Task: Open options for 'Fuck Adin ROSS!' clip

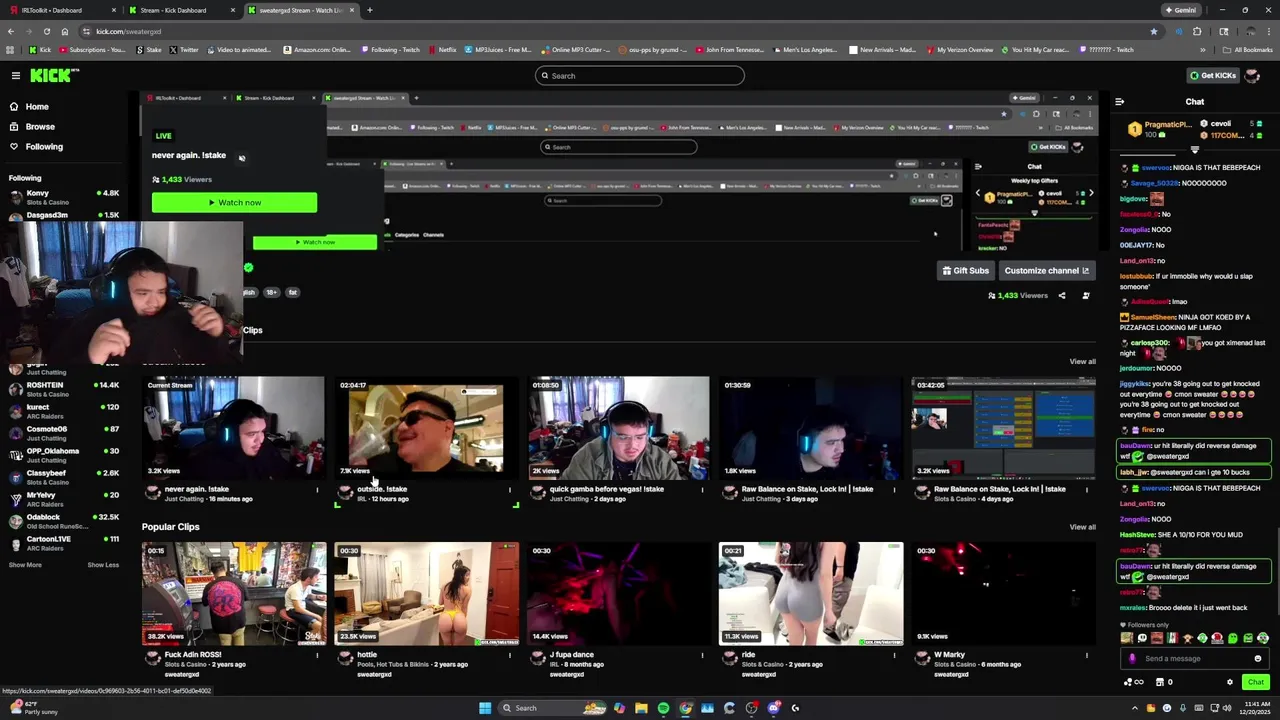Action: tap(318, 656)
